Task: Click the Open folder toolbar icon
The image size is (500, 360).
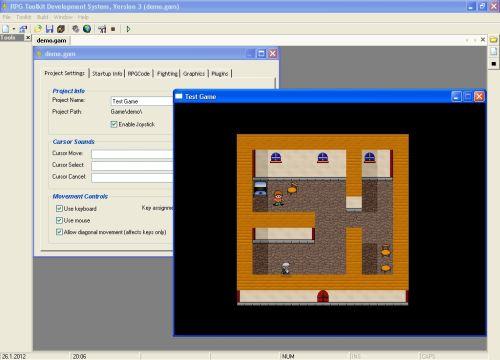Action: 38,29
